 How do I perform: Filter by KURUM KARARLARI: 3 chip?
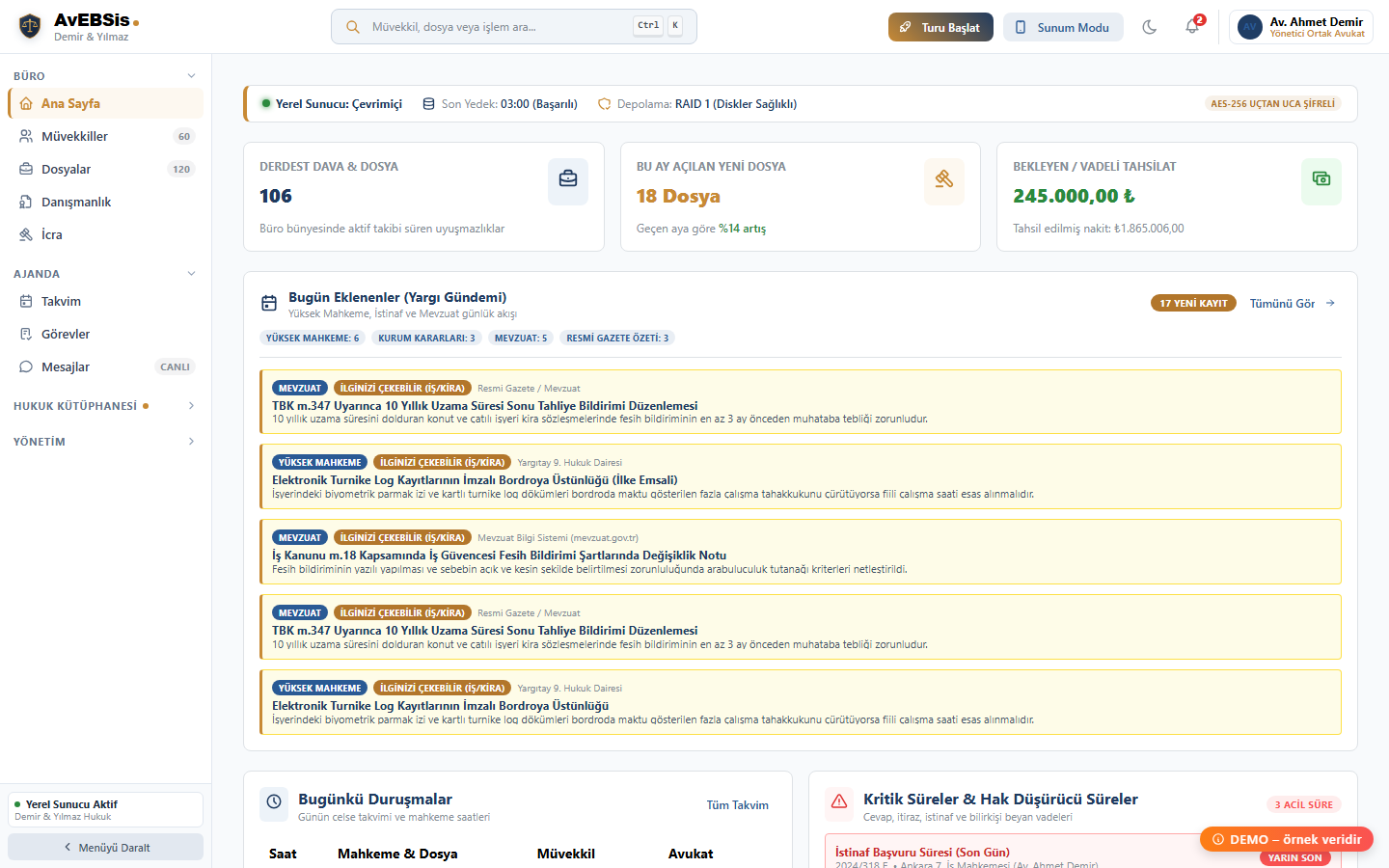coord(426,339)
